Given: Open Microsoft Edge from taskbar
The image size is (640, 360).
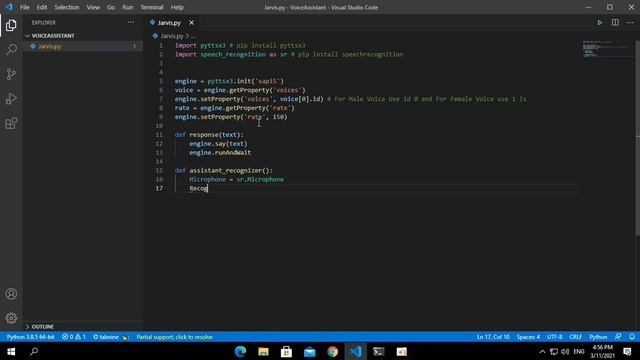Looking at the screenshot, I should [x=240, y=351].
